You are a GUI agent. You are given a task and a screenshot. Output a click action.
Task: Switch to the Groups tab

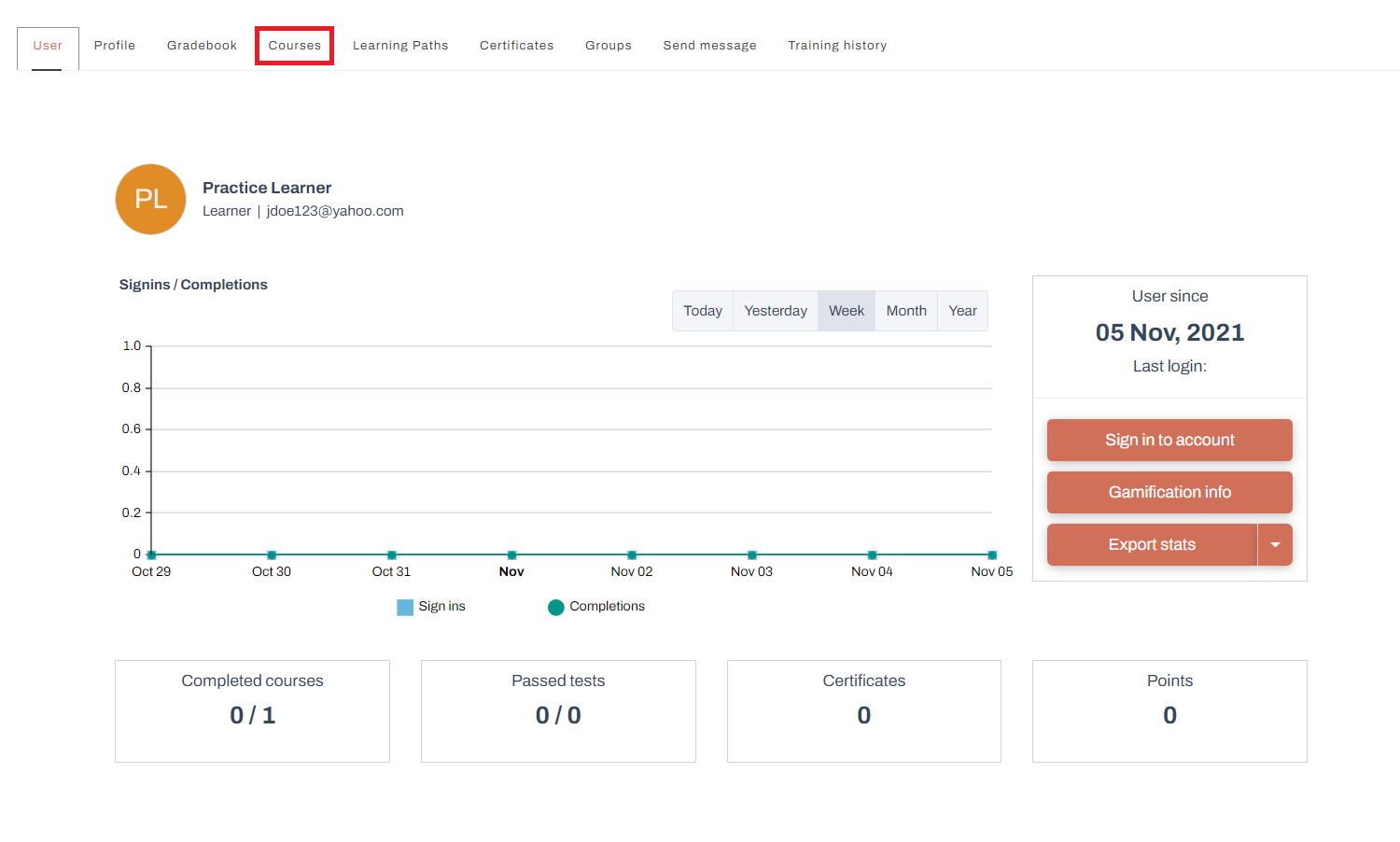pos(608,45)
